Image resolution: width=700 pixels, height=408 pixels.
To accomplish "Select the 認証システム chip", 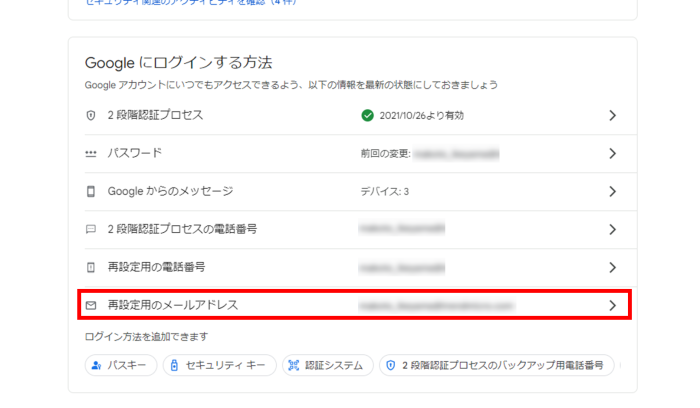I will (327, 366).
